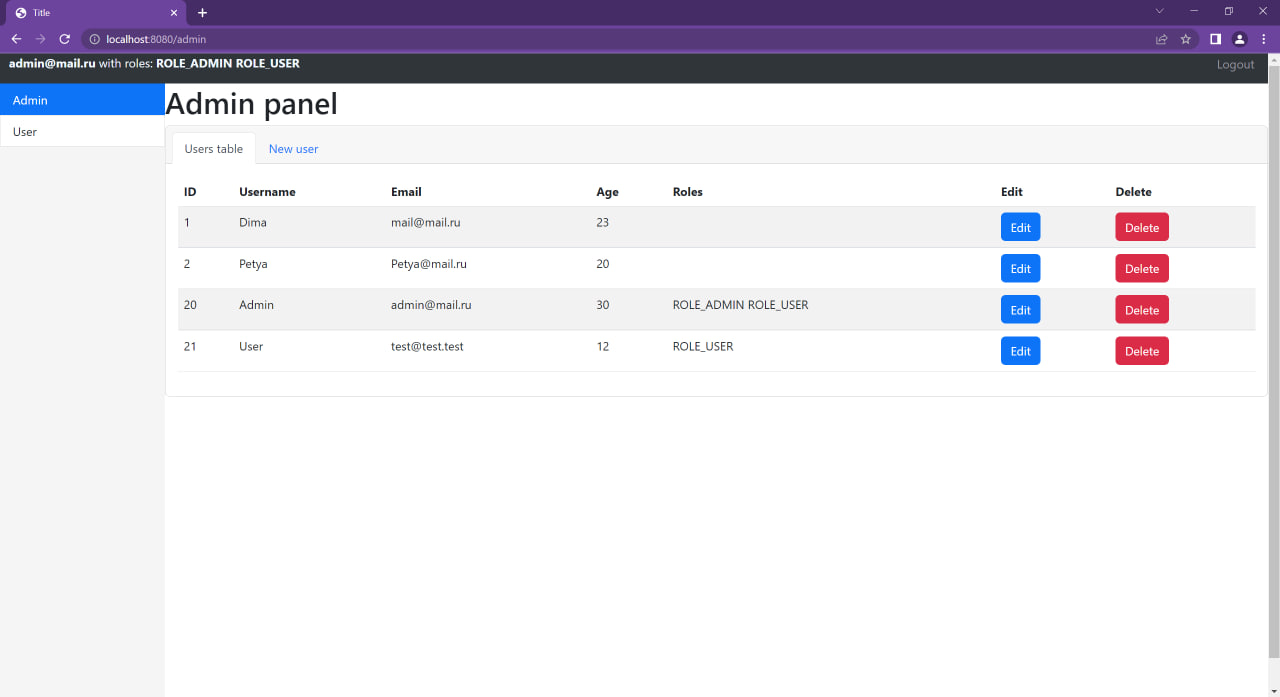Share this page using the share icon
This screenshot has height=697, width=1280.
pos(1161,39)
